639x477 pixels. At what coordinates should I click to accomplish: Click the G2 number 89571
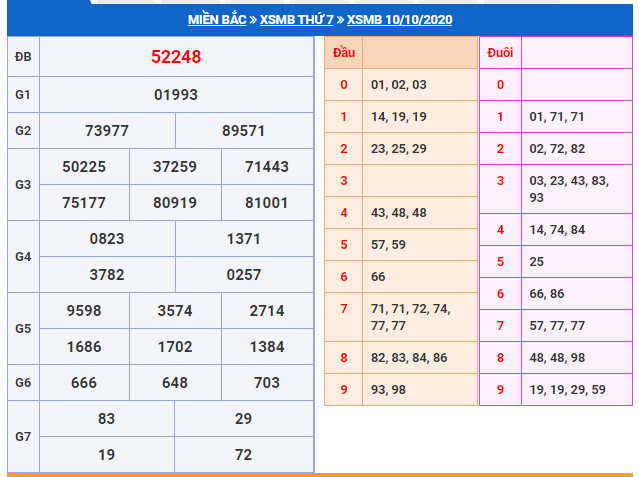pyautogui.click(x=244, y=131)
